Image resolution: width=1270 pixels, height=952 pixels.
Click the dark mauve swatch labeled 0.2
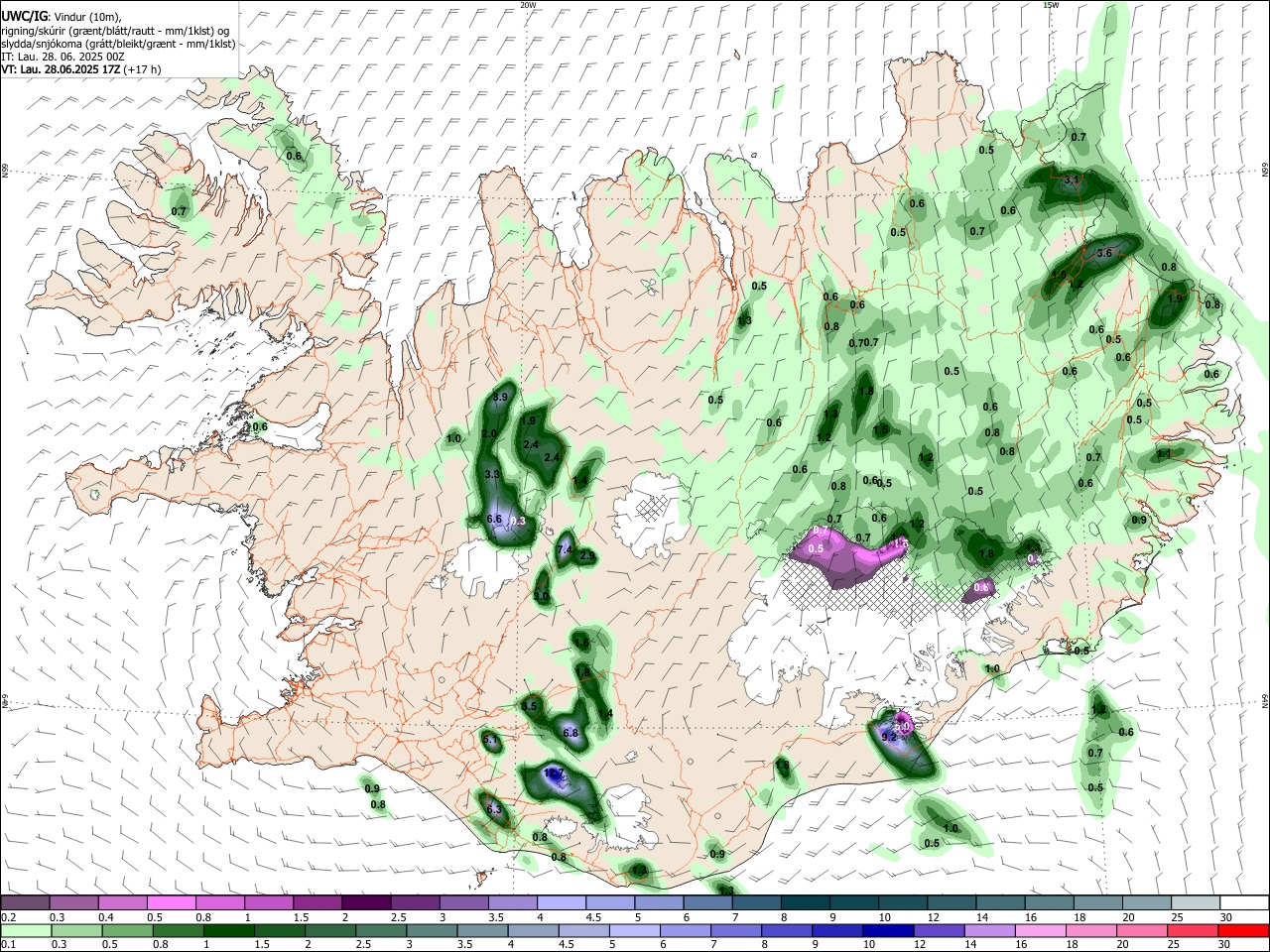pyautogui.click(x=25, y=902)
